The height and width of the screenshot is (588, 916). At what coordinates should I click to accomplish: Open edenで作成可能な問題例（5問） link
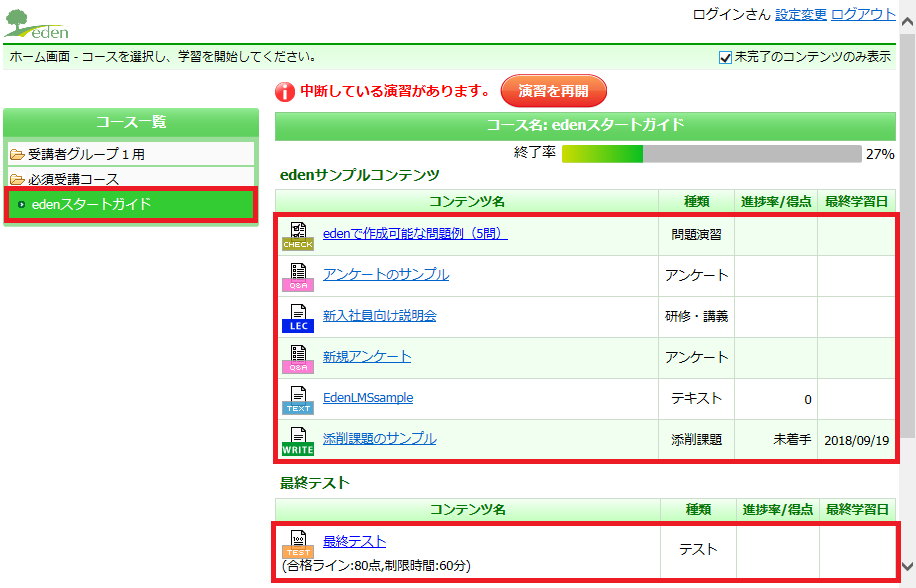tap(415, 234)
